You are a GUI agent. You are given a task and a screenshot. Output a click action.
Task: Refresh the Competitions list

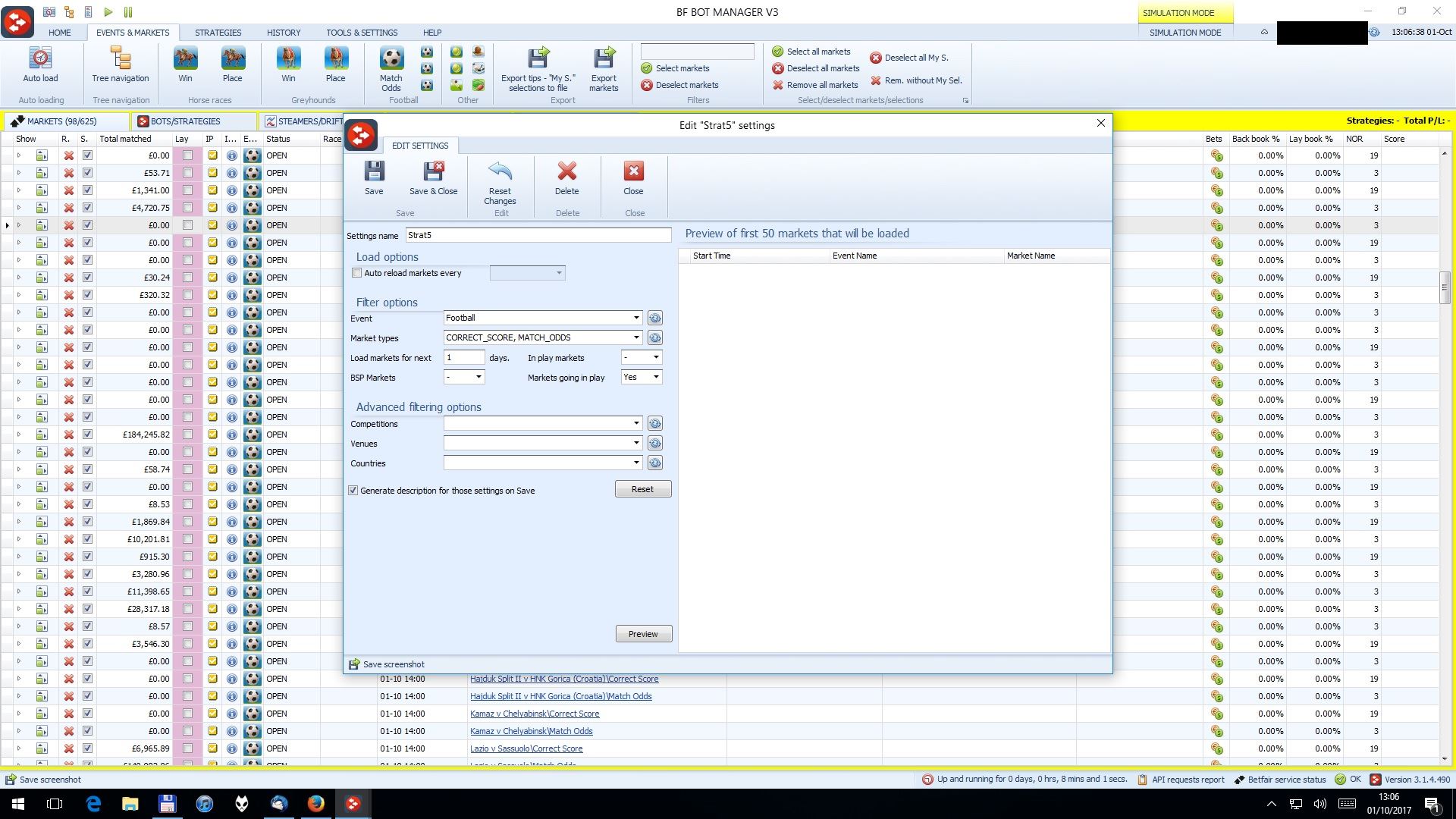(655, 423)
